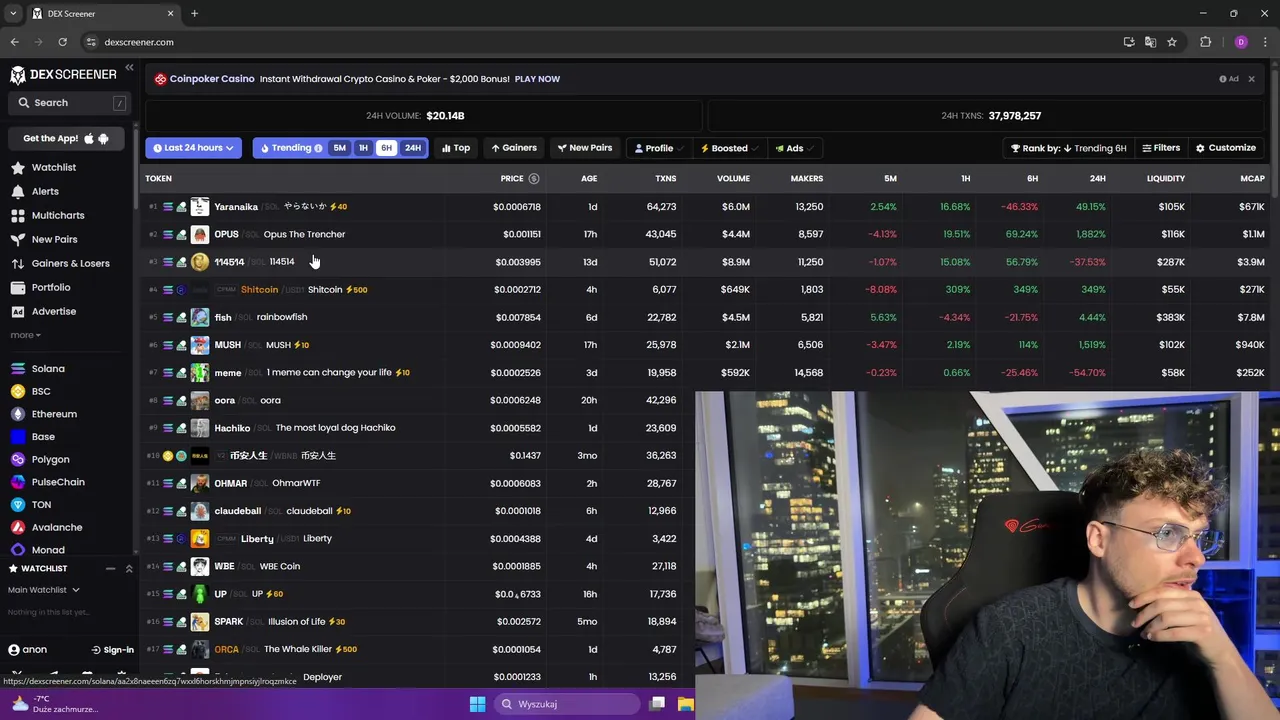
Task: Minimize the Watchlist panel dash icon
Action: 110,568
